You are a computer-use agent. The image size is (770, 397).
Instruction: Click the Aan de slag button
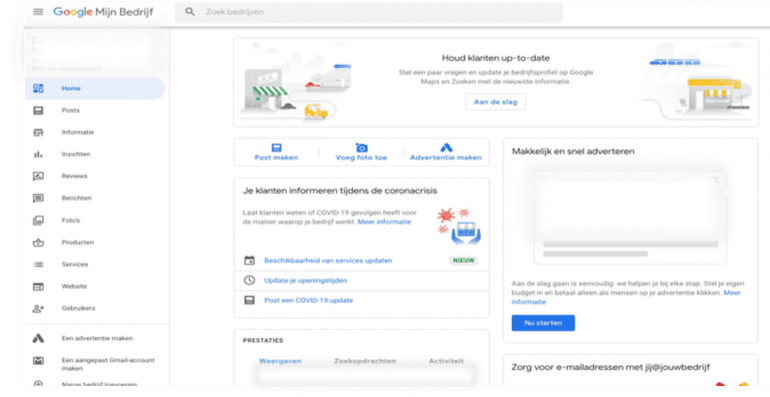[x=495, y=102]
